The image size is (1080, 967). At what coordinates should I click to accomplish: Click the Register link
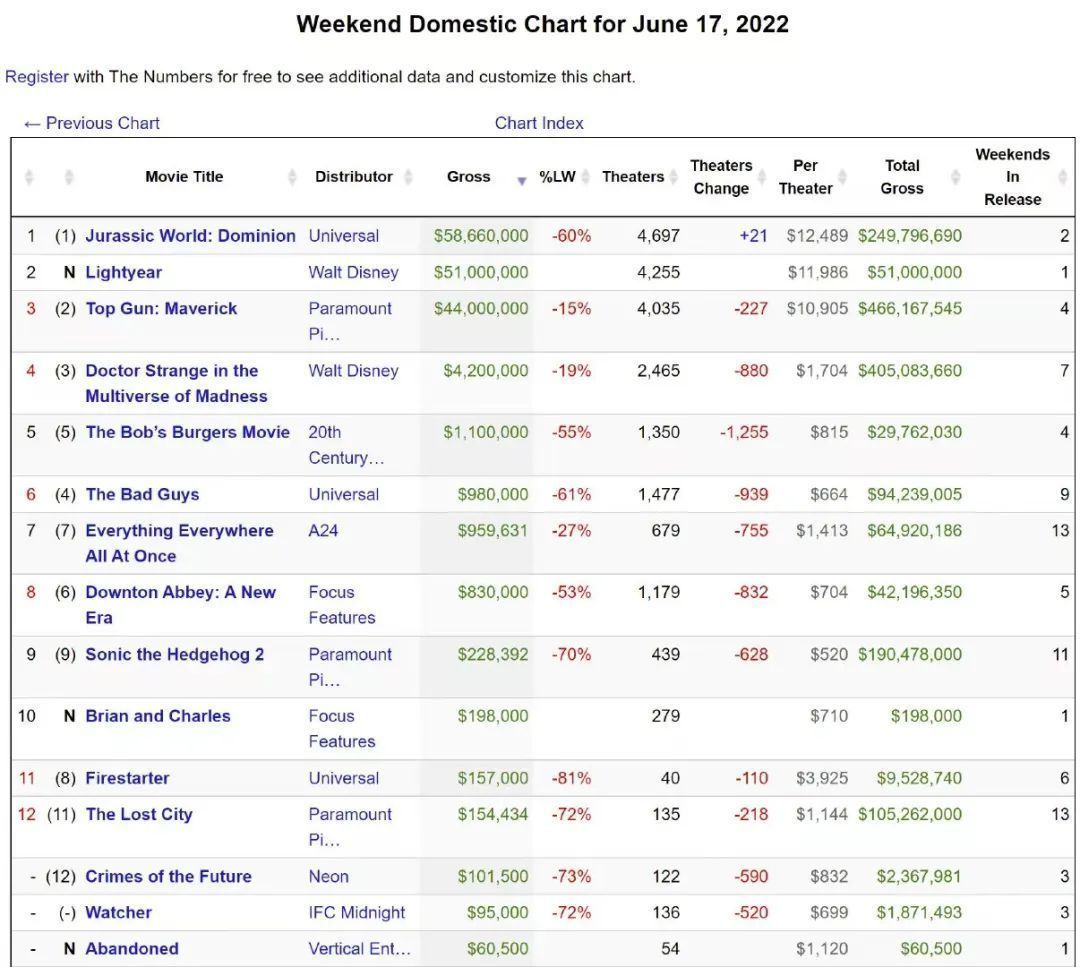click(37, 76)
